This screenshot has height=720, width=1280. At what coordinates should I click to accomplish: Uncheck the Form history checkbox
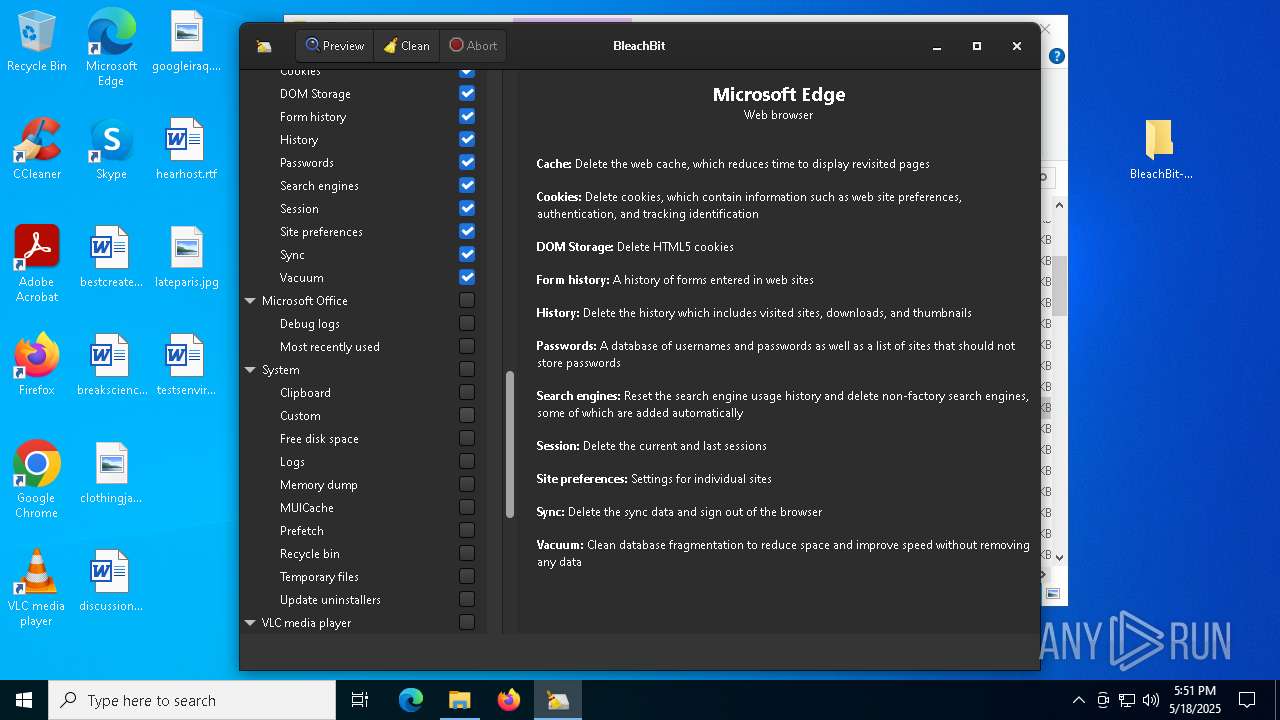[467, 116]
